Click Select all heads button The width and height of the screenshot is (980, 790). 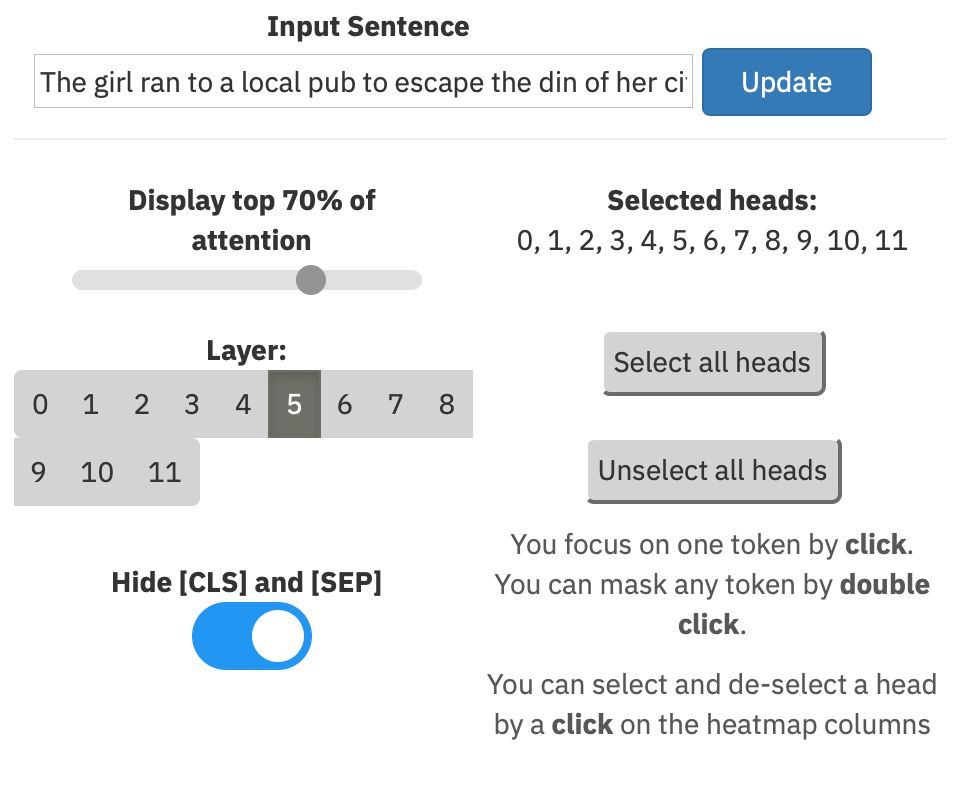click(x=714, y=363)
